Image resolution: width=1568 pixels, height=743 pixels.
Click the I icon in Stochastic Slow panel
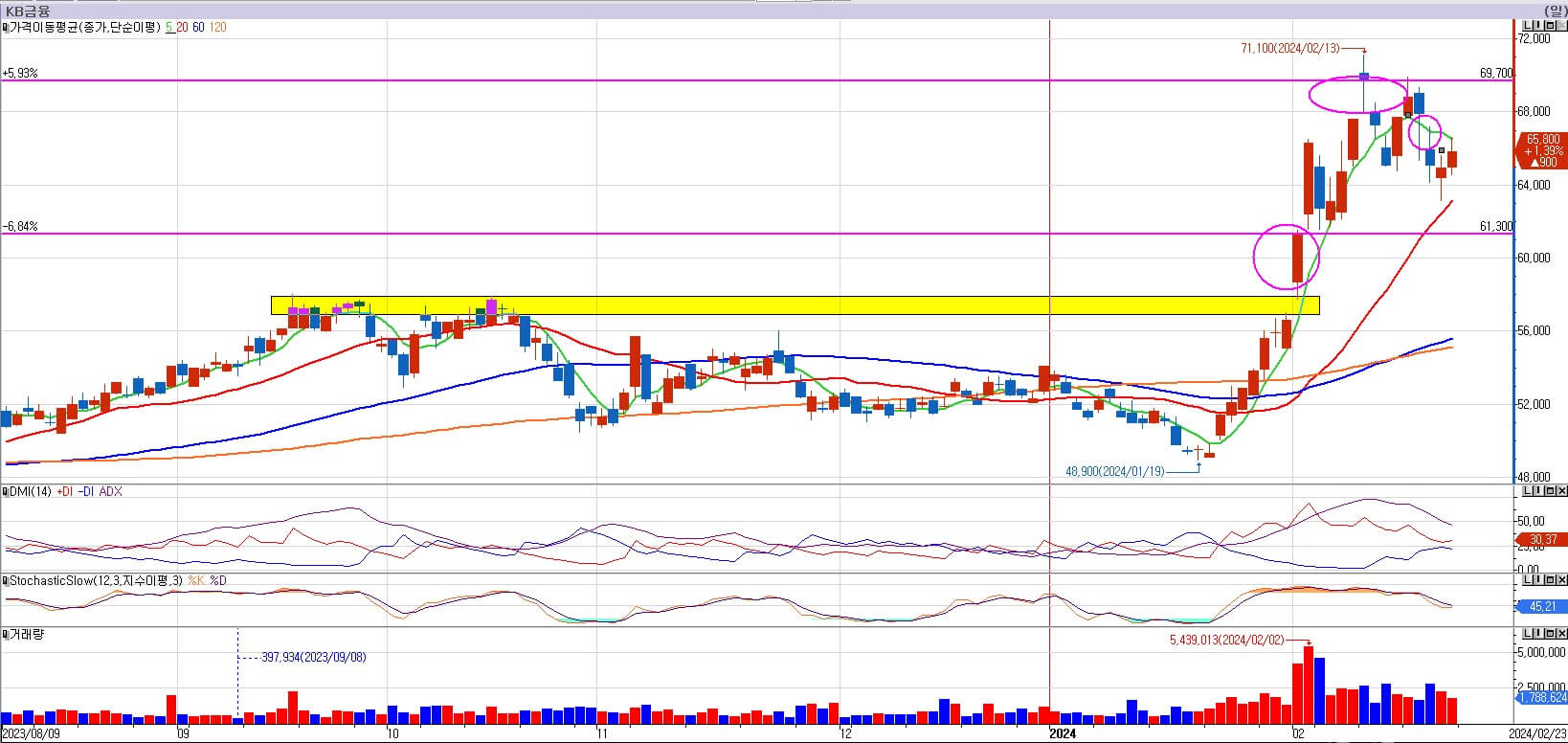click(x=1538, y=580)
